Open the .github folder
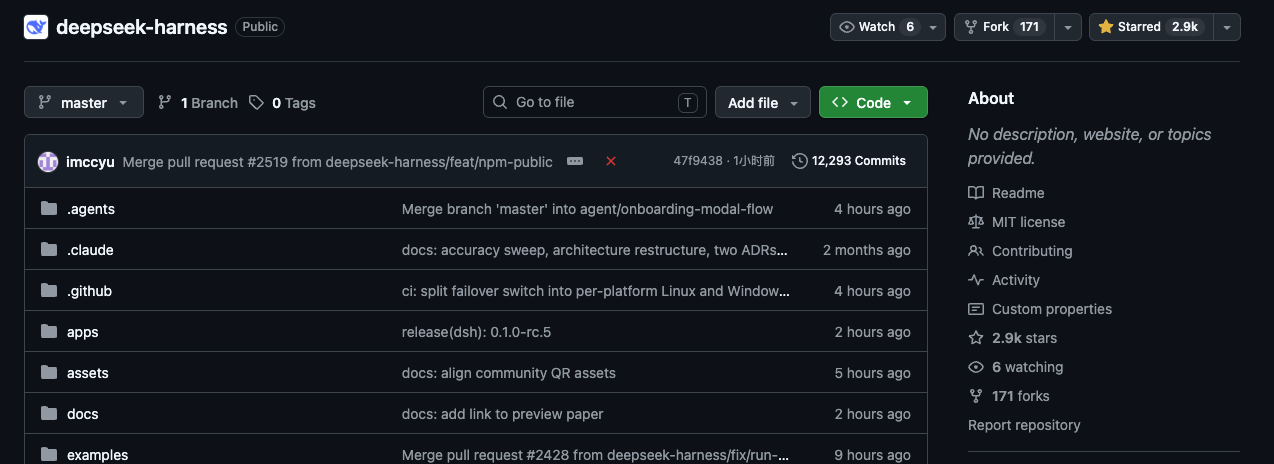The height and width of the screenshot is (464, 1274). 89,291
